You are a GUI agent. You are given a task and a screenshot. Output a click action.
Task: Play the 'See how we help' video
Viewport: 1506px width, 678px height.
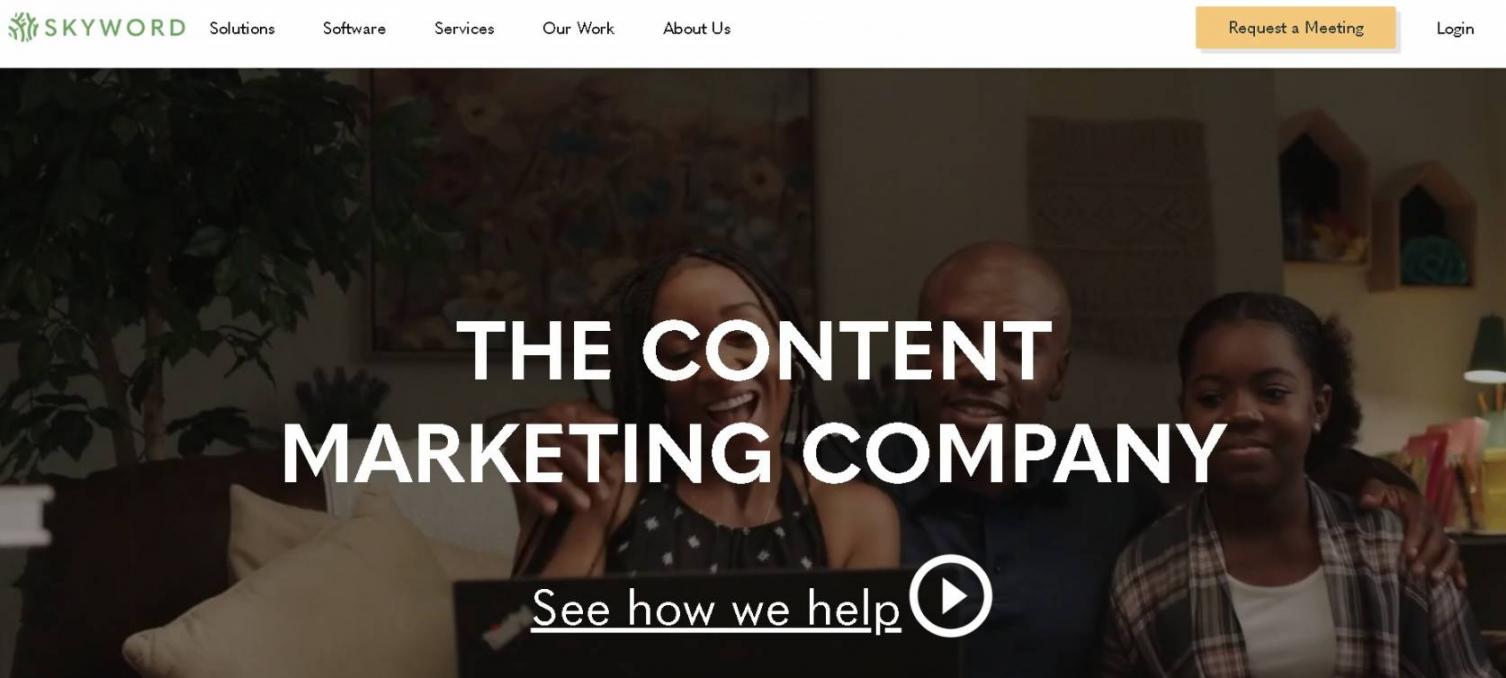950,596
